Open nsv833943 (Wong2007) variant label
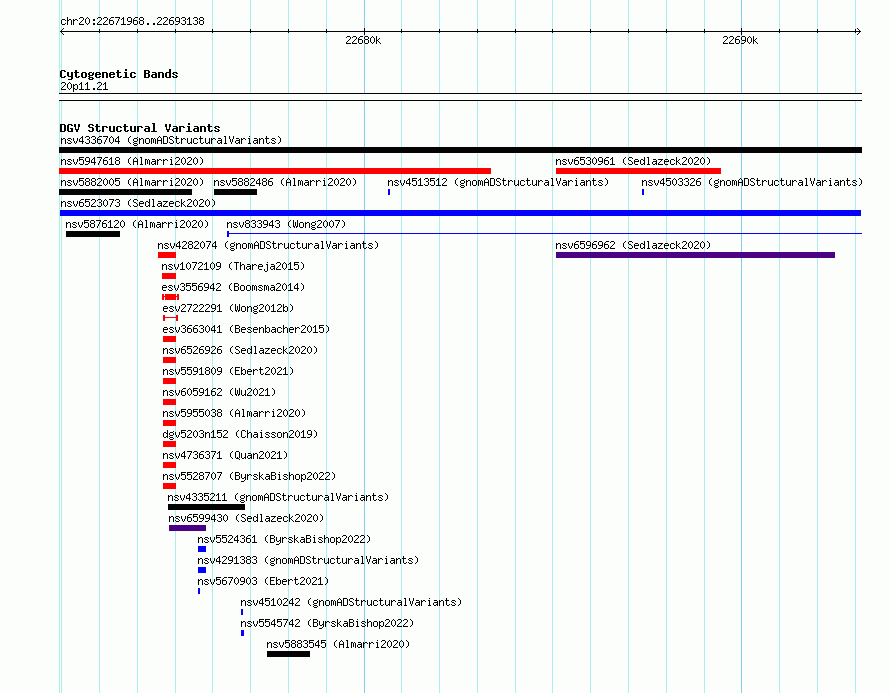 286,224
